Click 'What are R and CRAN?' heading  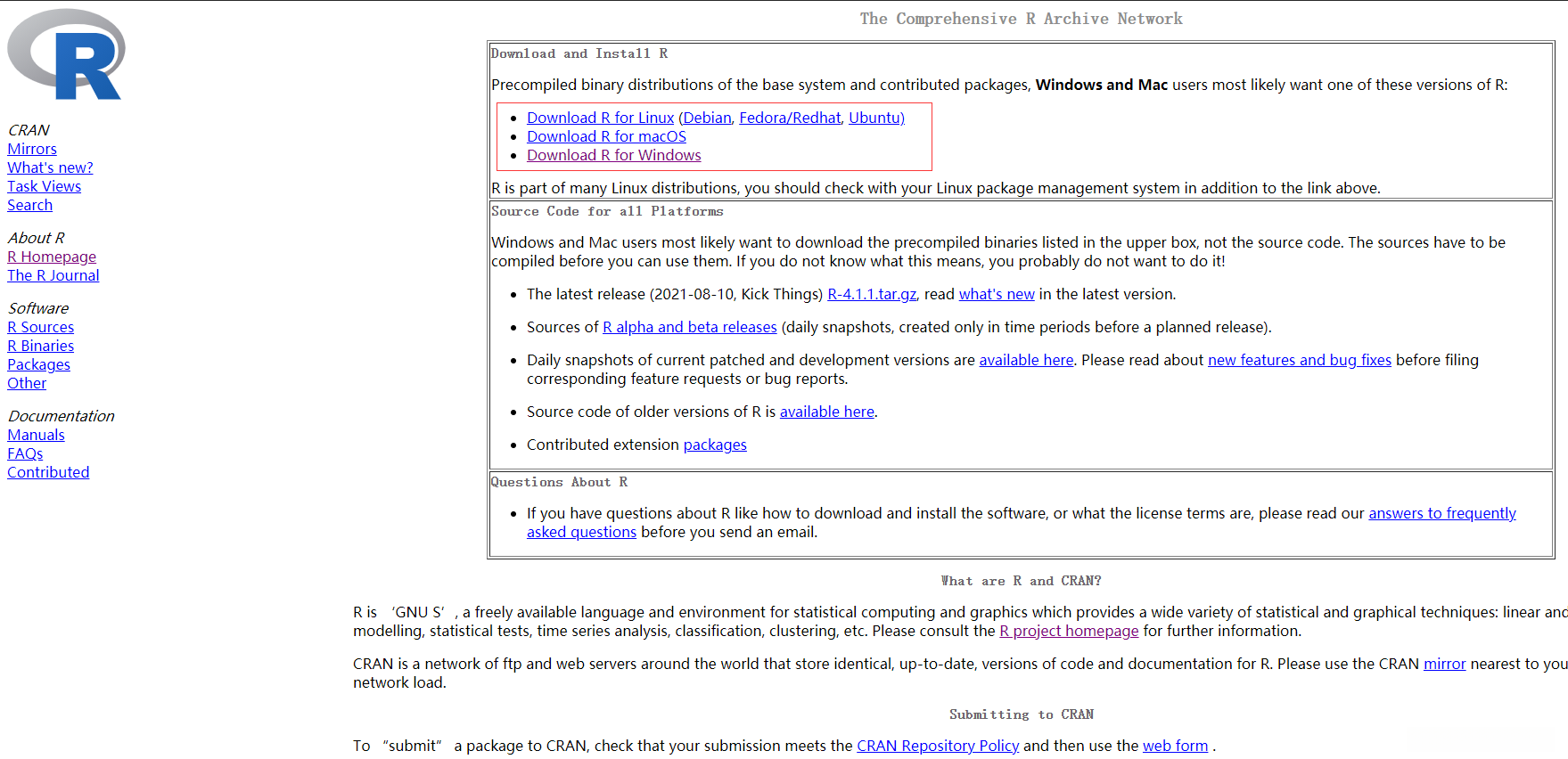click(x=1022, y=581)
